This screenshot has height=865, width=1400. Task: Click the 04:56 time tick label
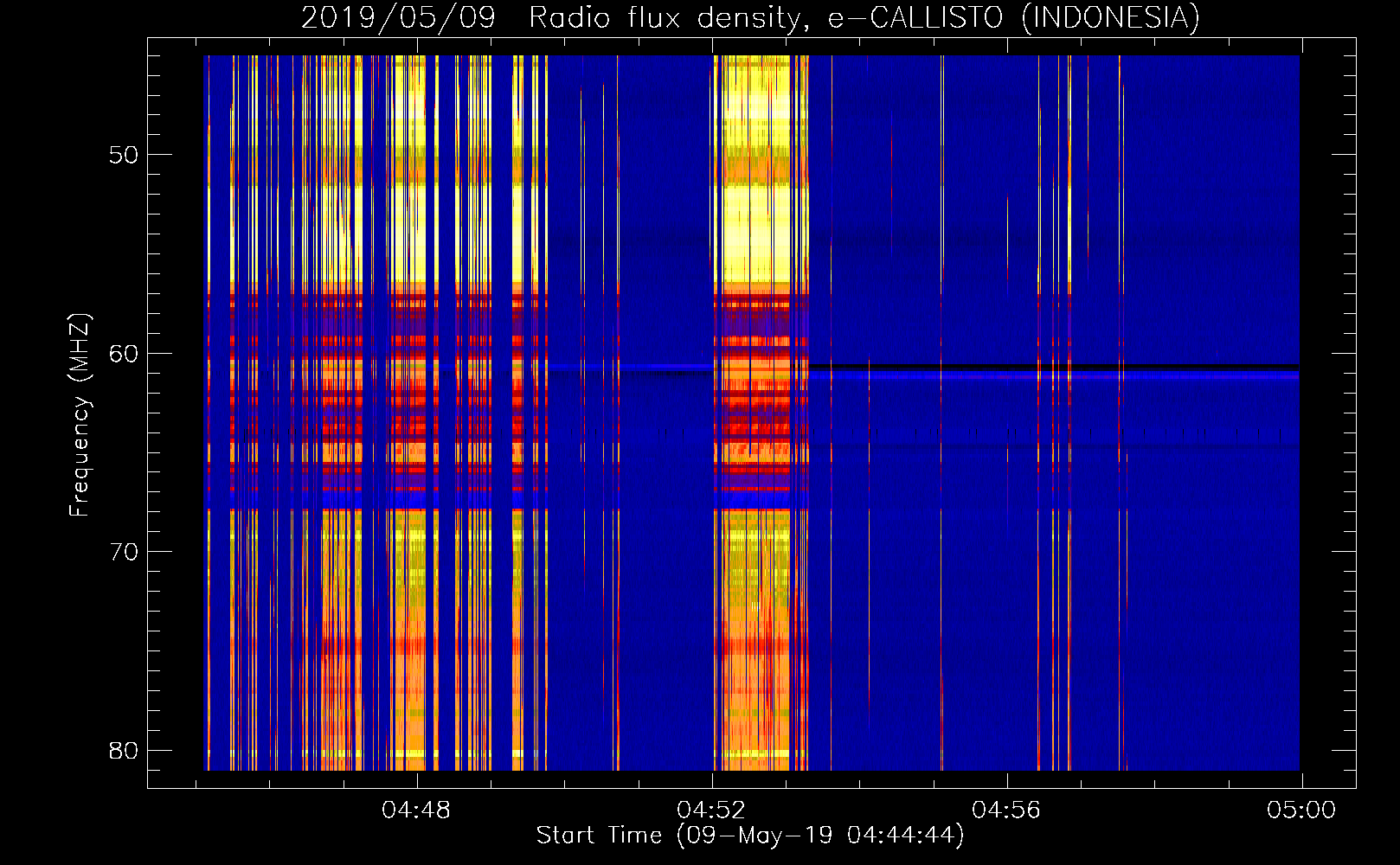click(1006, 811)
